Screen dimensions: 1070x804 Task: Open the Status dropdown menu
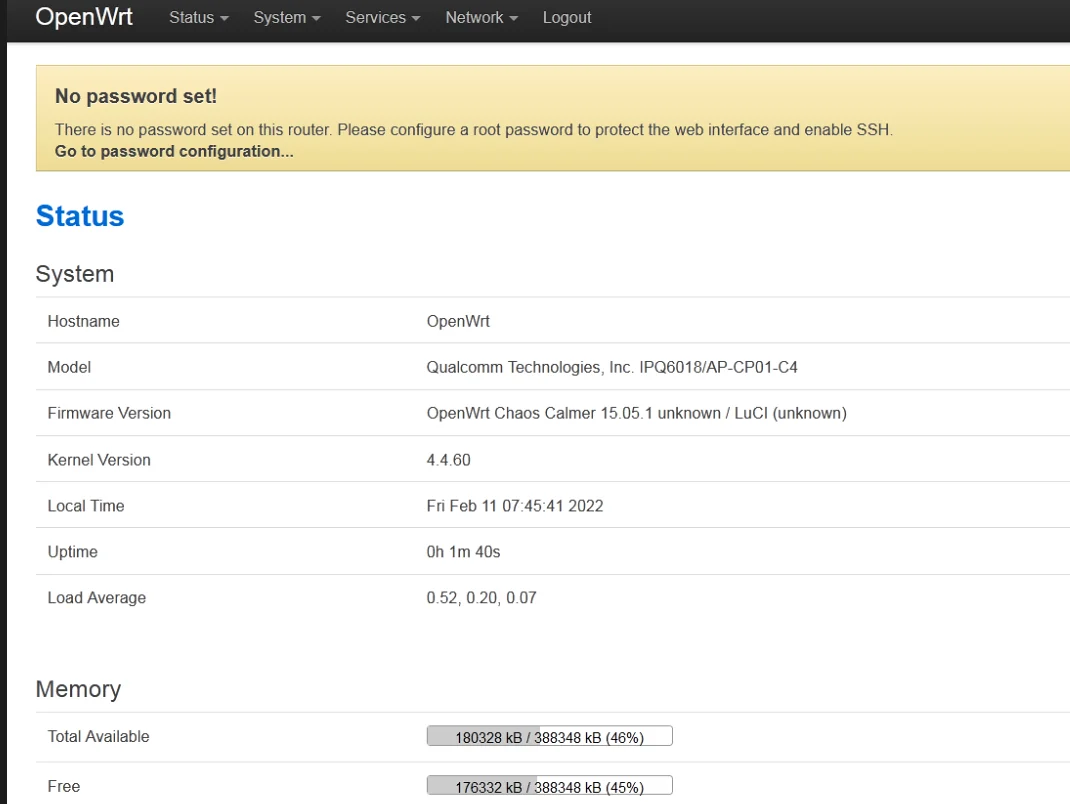(x=199, y=18)
